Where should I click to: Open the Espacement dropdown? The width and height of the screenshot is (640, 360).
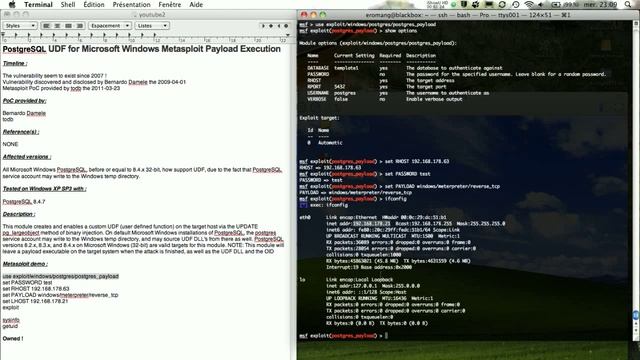109,26
